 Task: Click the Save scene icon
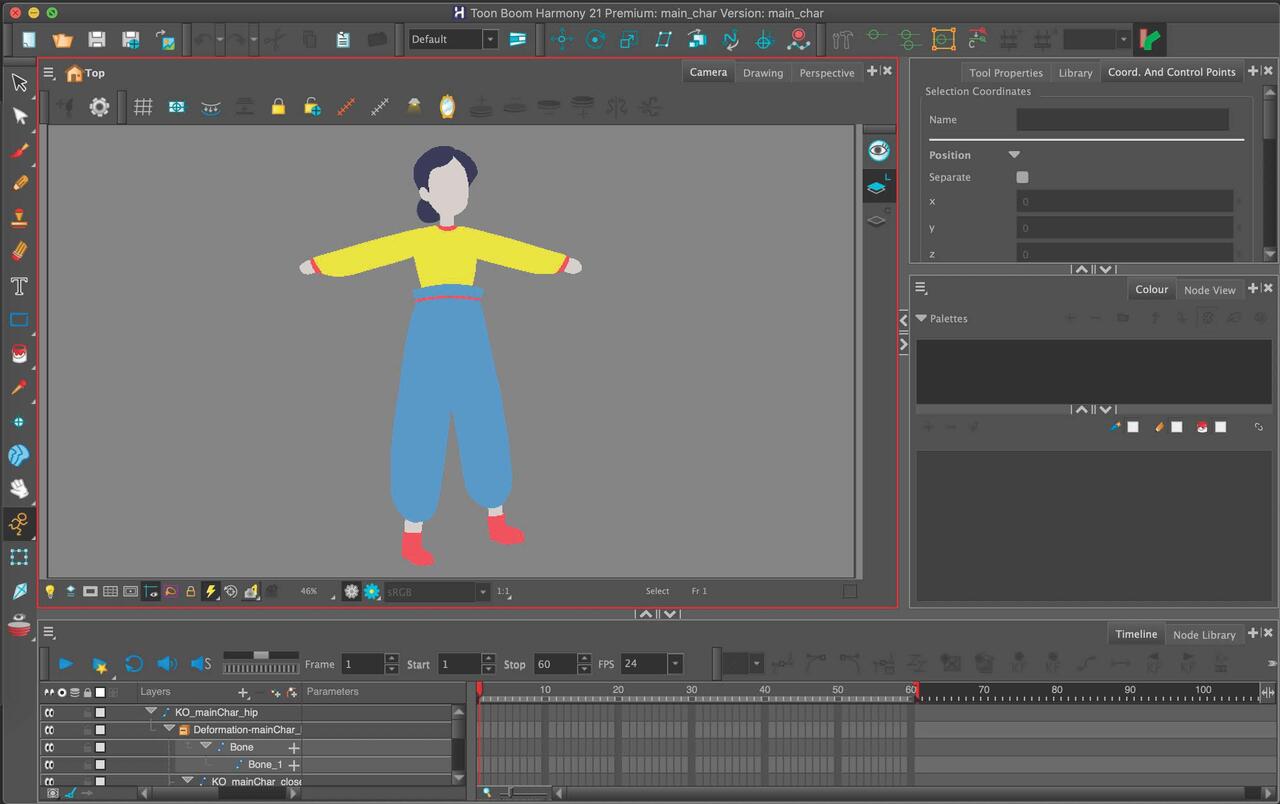pos(96,40)
